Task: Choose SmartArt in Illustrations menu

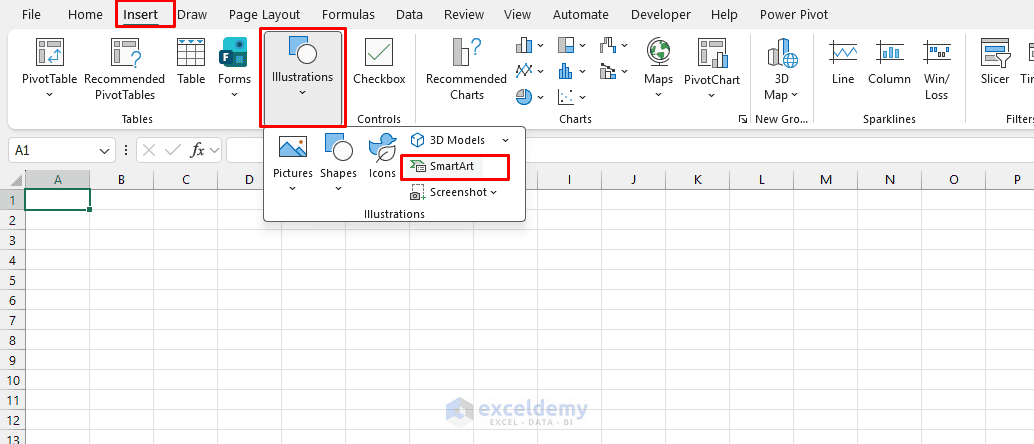Action: point(443,166)
